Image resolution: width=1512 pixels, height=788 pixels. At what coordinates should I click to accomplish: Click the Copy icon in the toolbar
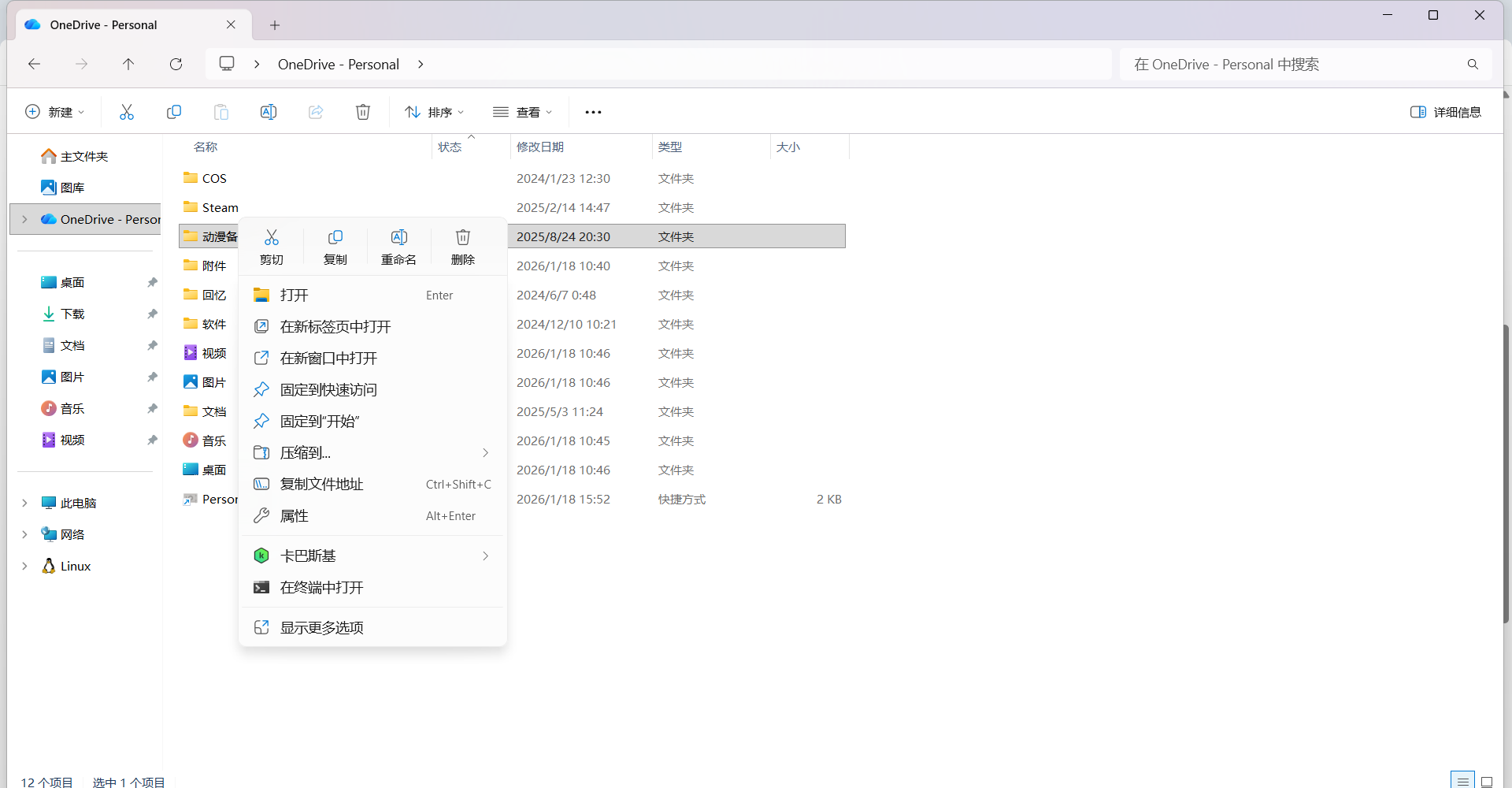pyautogui.click(x=174, y=112)
